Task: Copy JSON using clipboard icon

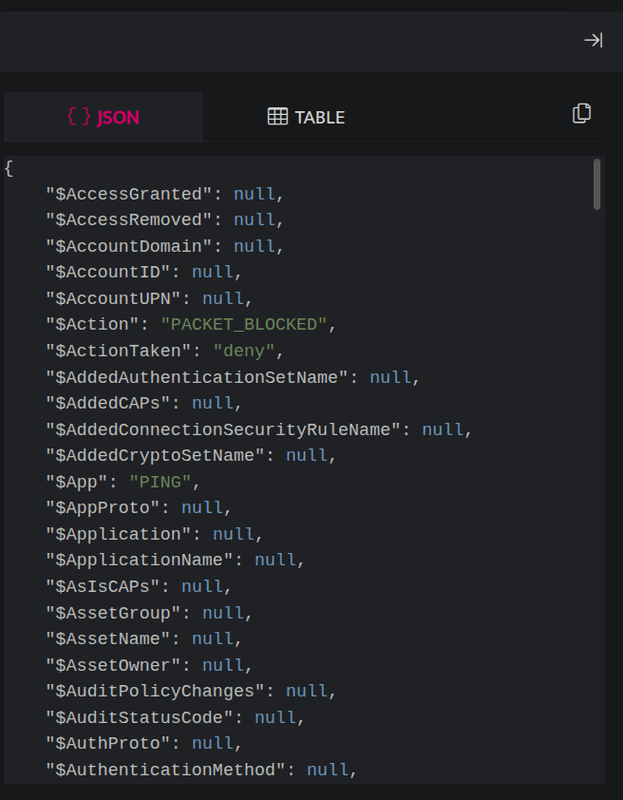Action: point(582,113)
